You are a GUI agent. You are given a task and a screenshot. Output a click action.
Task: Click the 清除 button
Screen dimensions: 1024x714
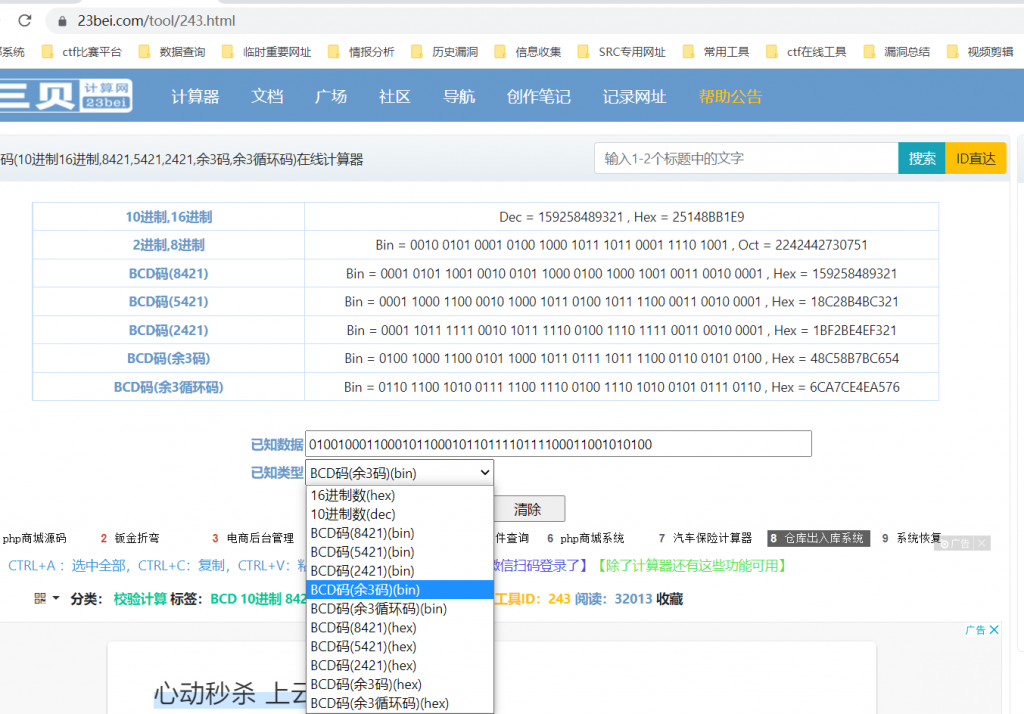[528, 509]
